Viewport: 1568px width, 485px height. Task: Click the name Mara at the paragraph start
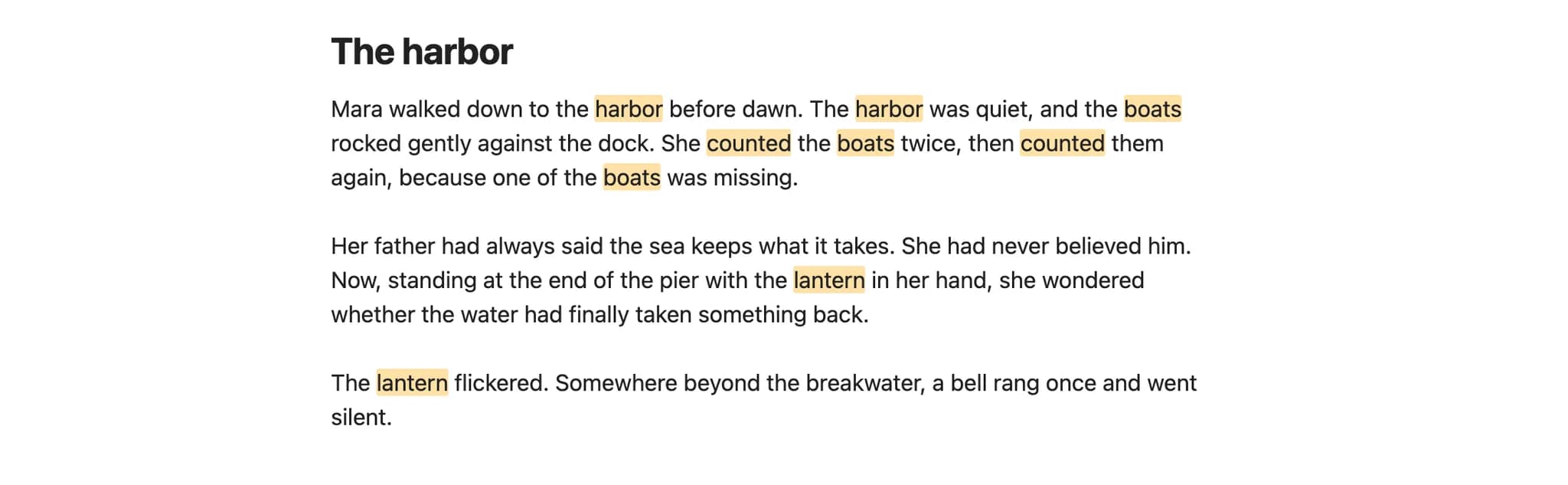(x=357, y=110)
